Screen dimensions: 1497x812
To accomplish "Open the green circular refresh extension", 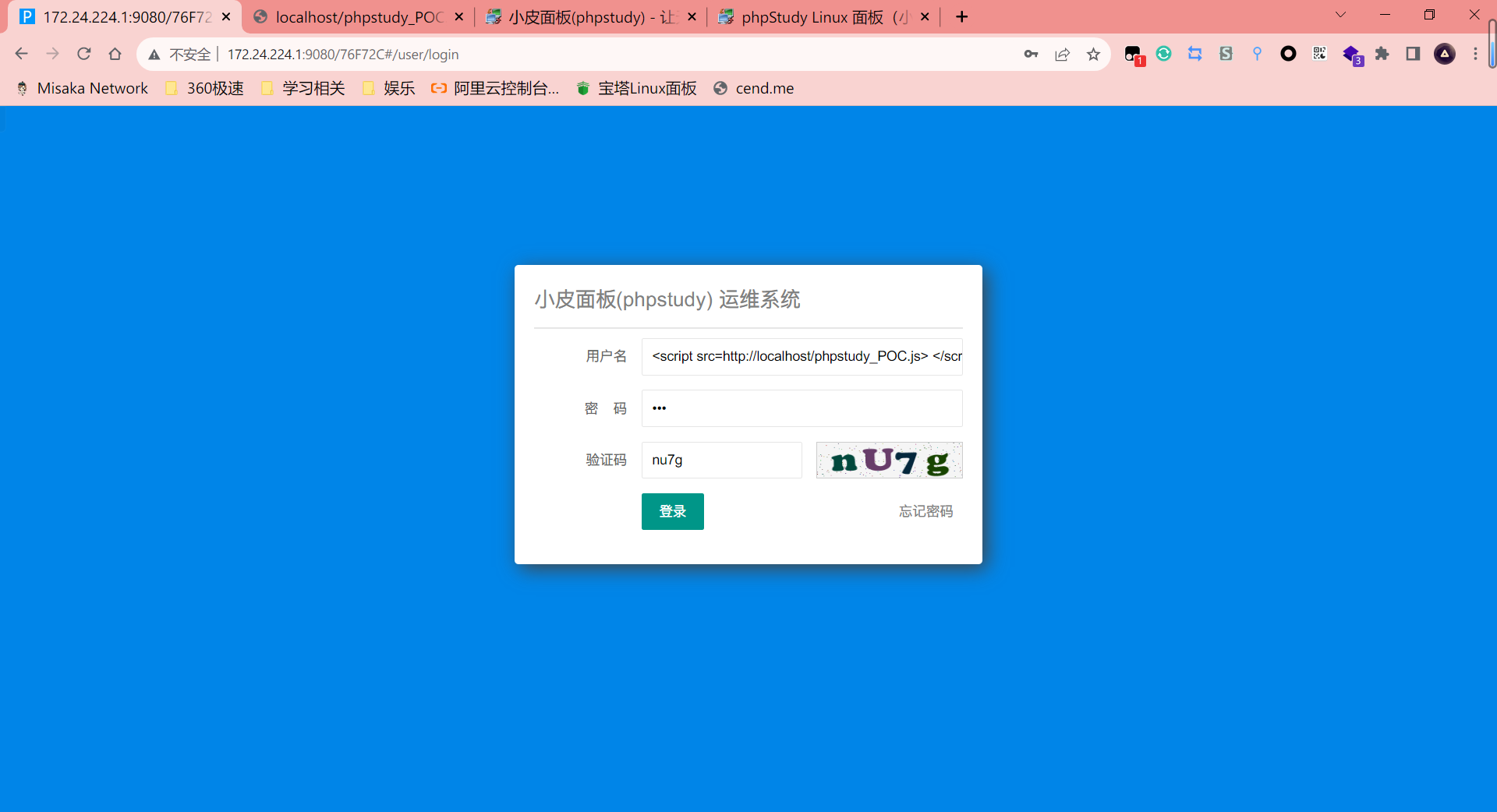I will click(x=1163, y=53).
